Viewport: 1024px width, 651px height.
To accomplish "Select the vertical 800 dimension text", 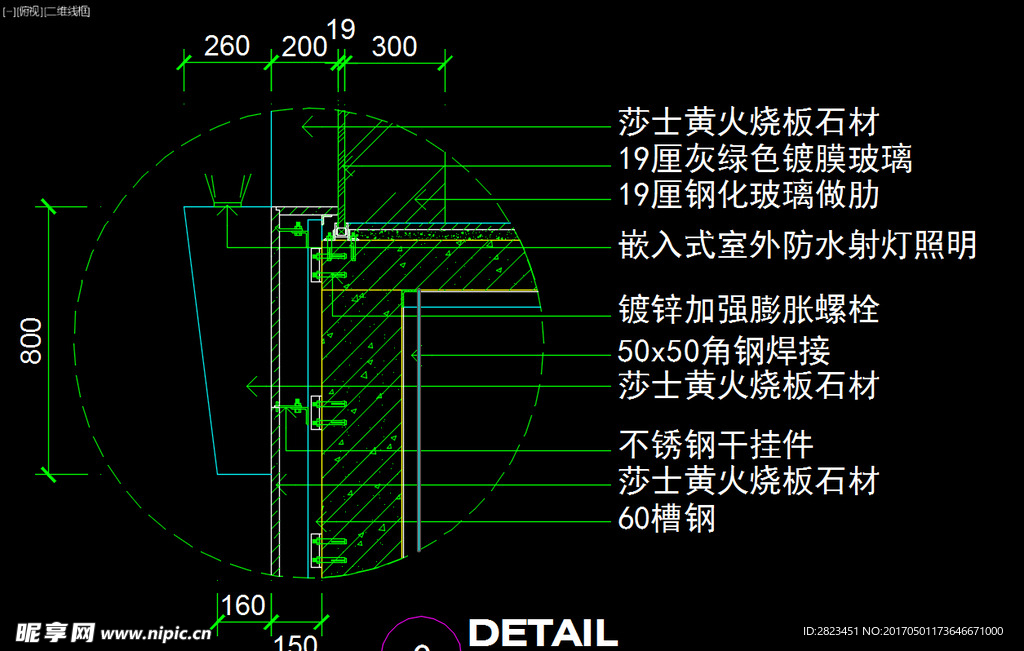I will [31, 341].
